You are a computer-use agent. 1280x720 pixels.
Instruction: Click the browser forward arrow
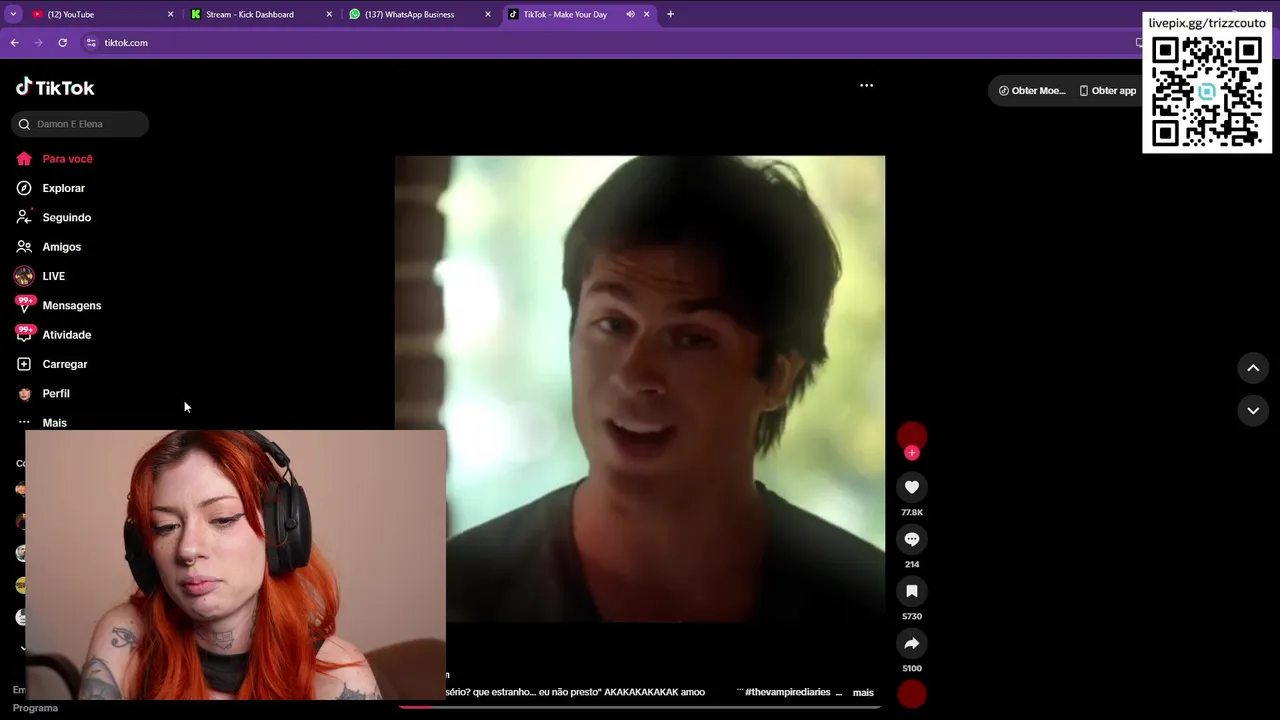[x=38, y=42]
